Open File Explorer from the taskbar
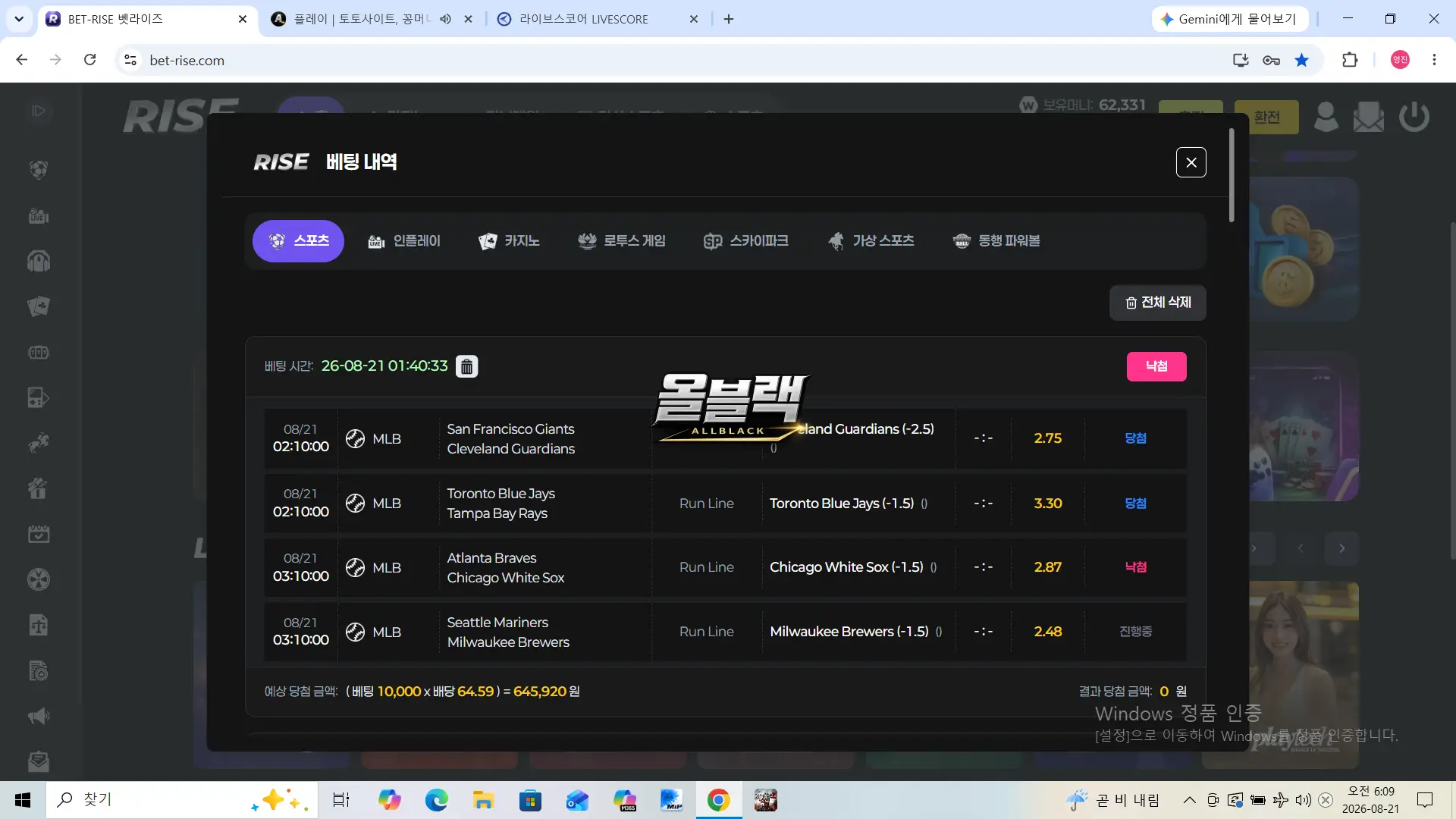1456x819 pixels. coord(483,800)
